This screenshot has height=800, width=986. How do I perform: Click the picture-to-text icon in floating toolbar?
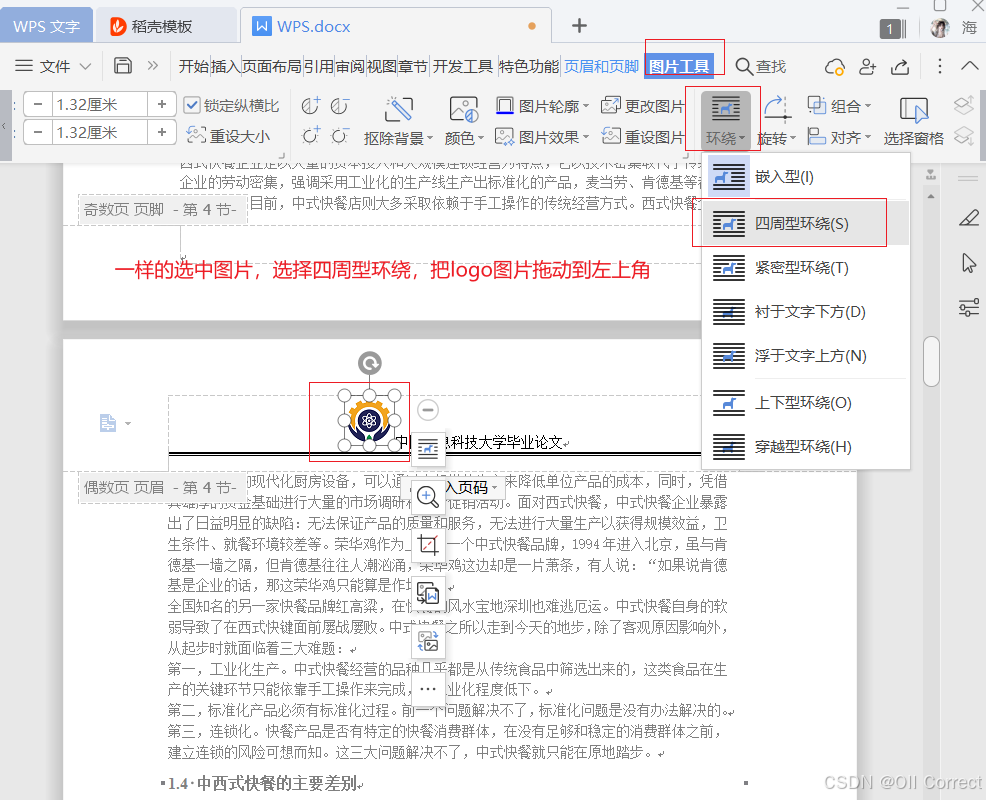(x=428, y=593)
